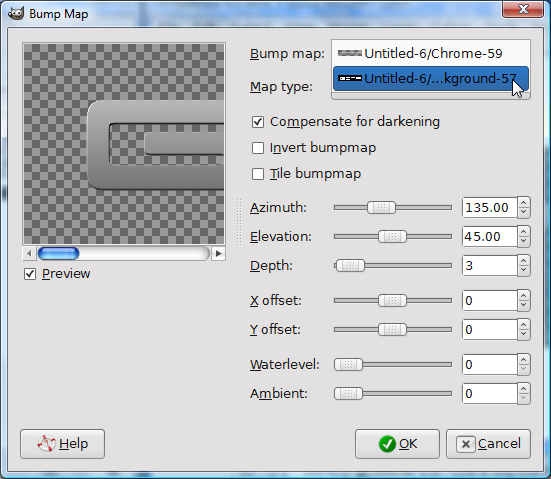
Task: Cancel the Bump Map dialog
Action: [488, 444]
